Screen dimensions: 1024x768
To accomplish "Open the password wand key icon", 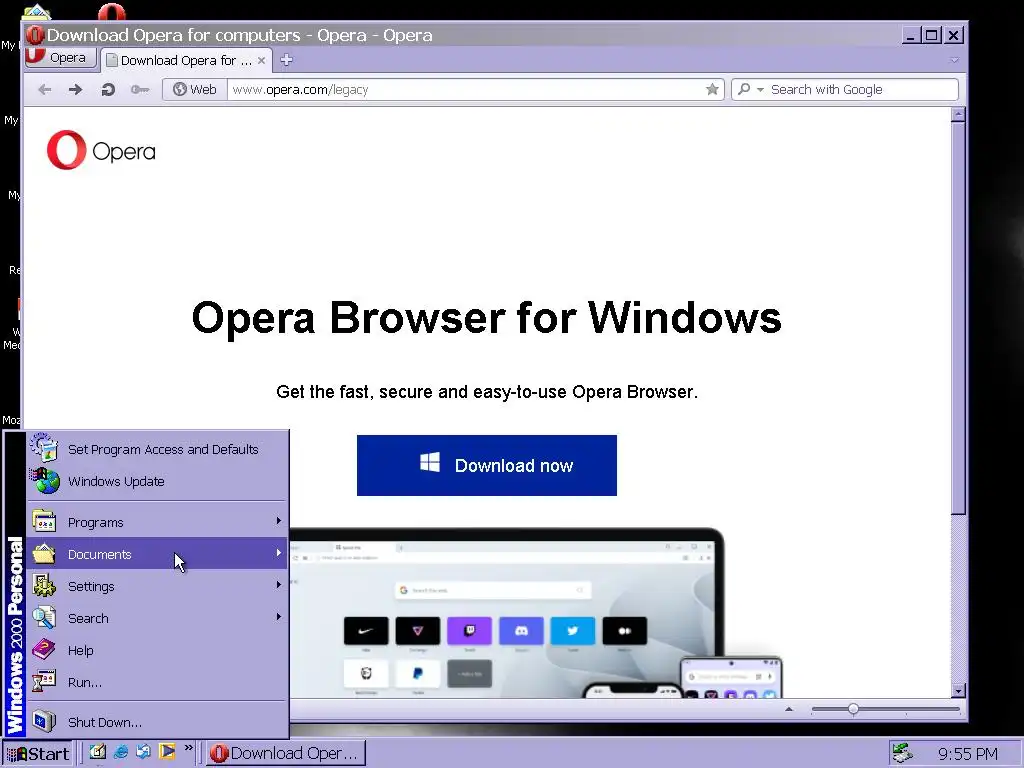I will [x=140, y=89].
